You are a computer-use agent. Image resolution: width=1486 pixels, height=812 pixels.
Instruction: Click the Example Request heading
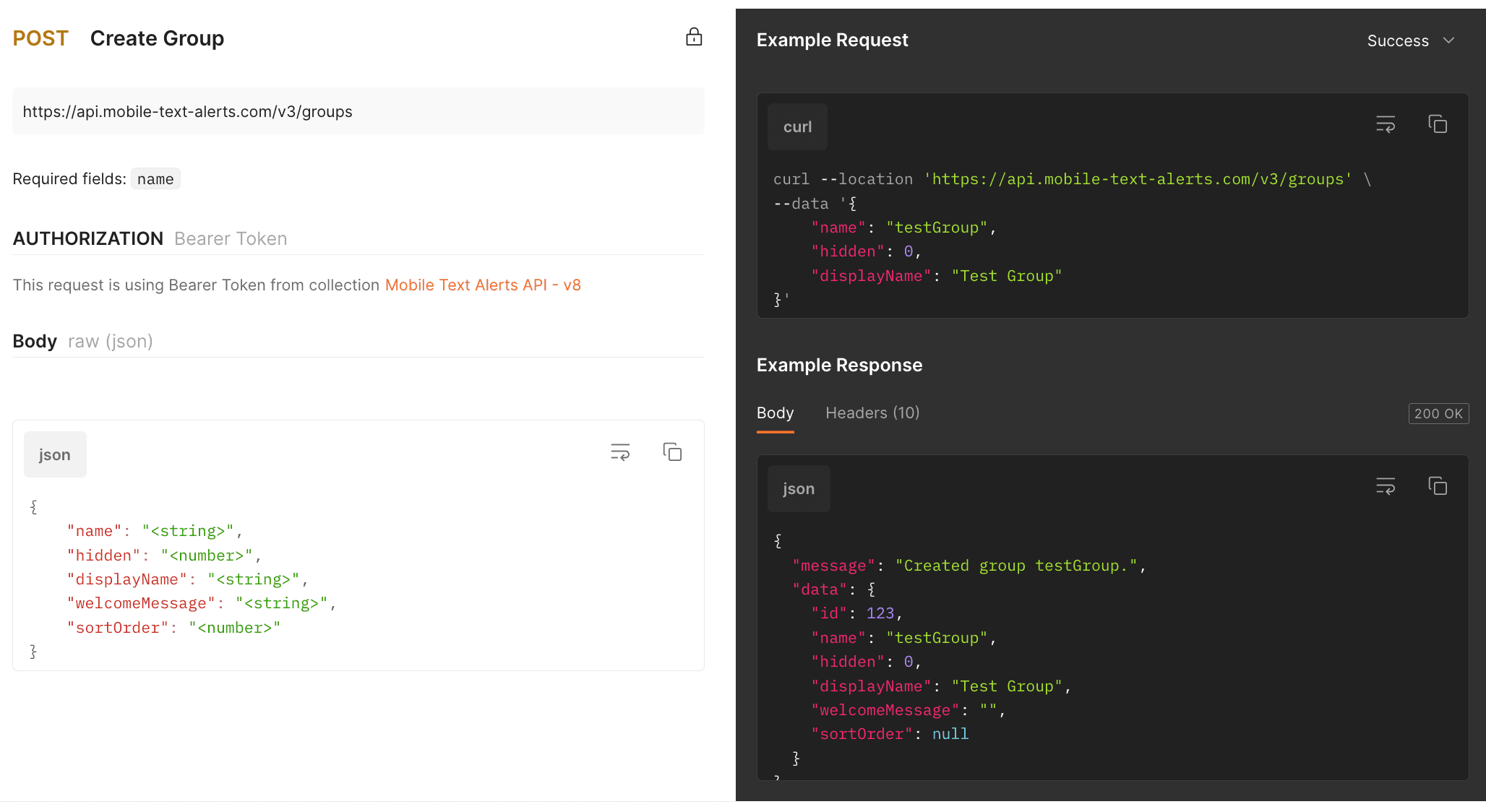pyautogui.click(x=832, y=40)
